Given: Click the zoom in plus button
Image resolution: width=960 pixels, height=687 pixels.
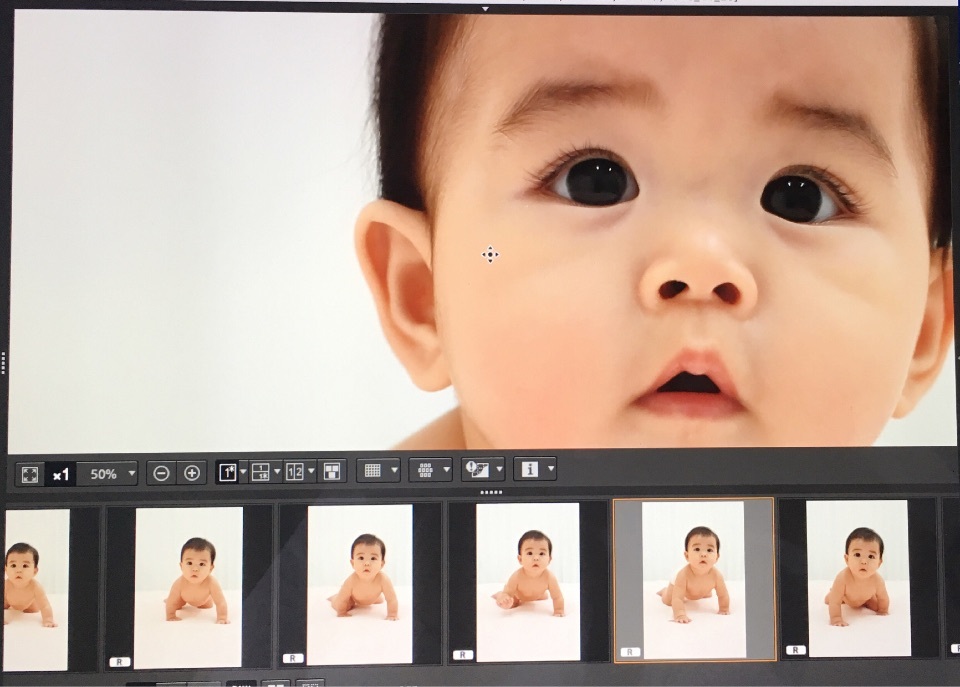Looking at the screenshot, I should point(192,473).
